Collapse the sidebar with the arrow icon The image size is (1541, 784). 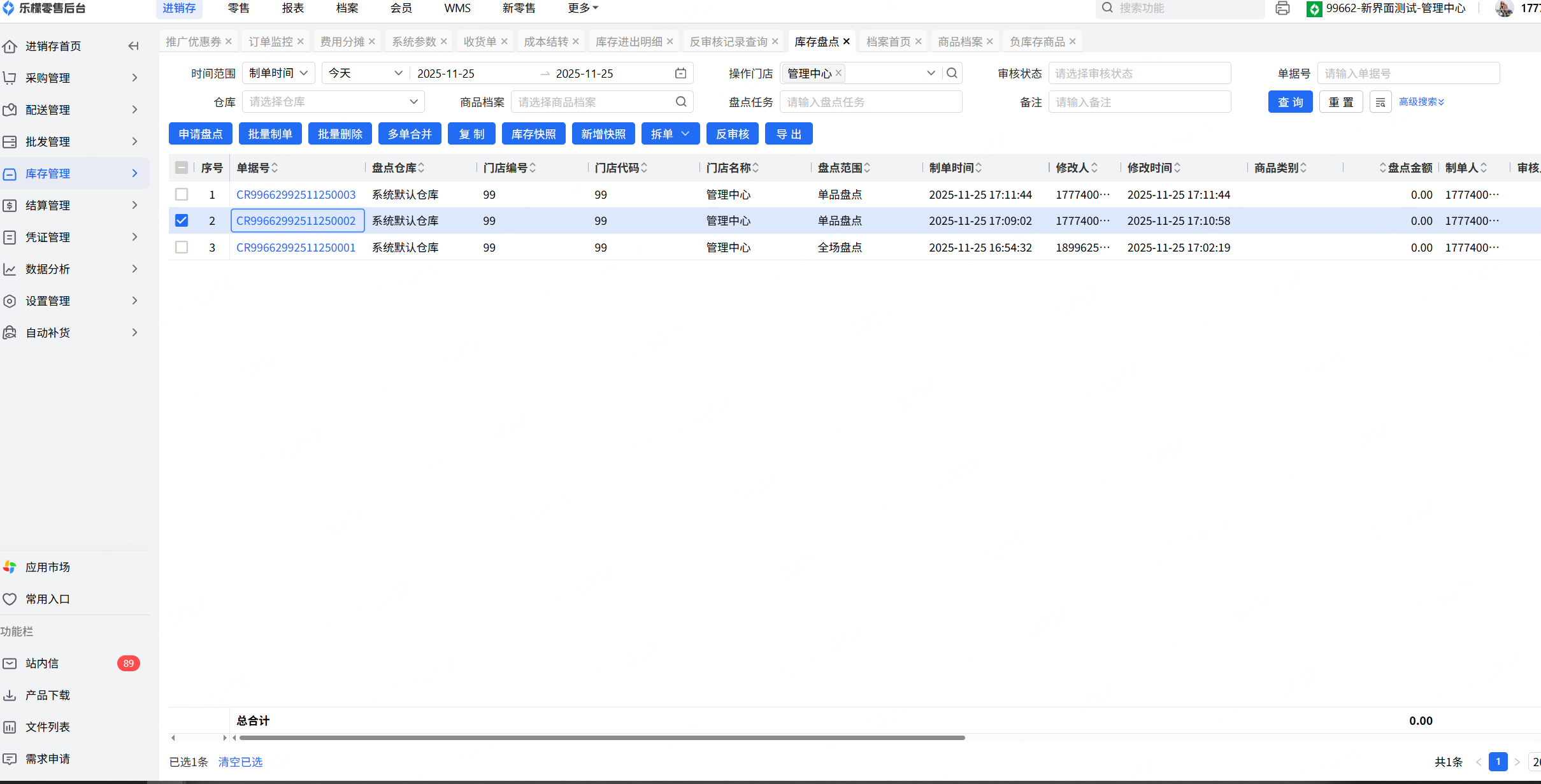(133, 46)
